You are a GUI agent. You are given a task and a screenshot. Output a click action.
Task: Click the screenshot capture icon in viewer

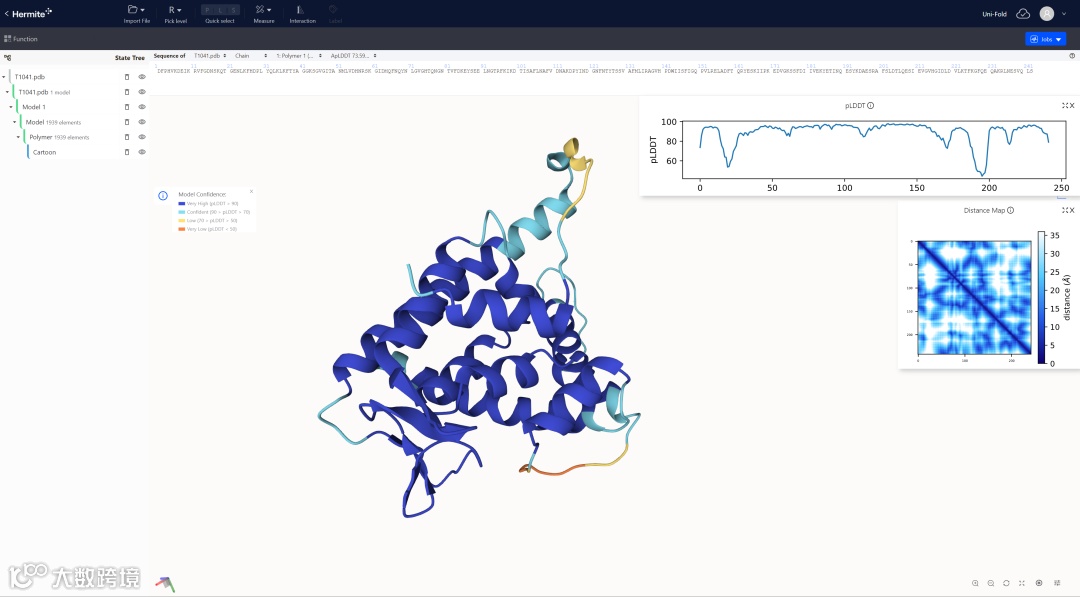click(1039, 583)
